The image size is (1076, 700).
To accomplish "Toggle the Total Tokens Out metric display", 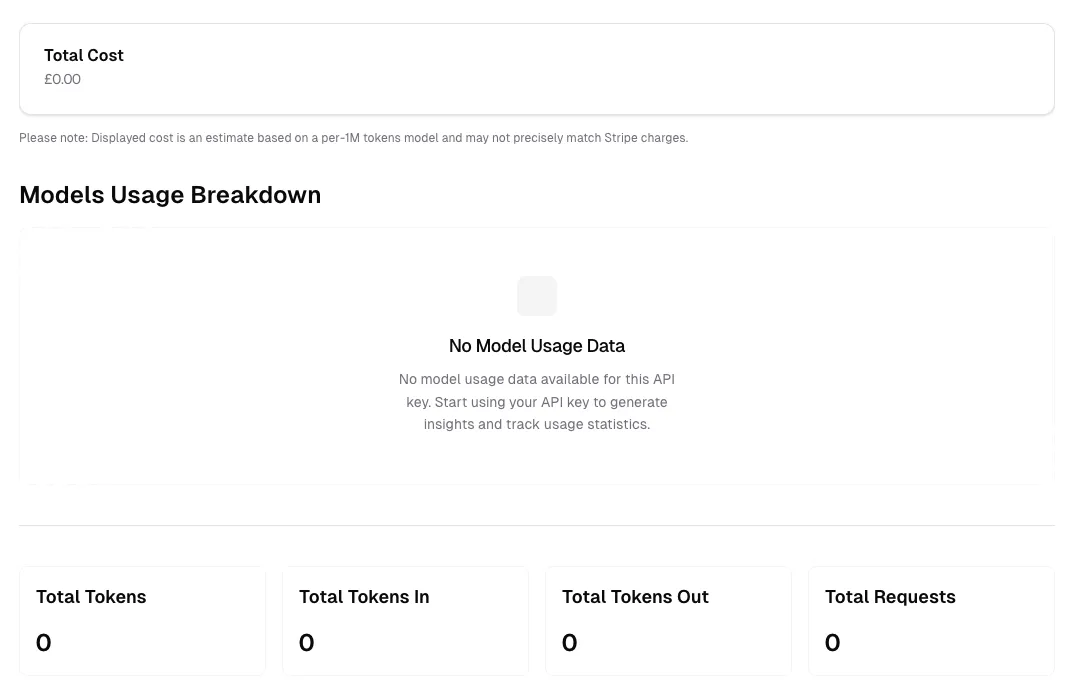I will tap(668, 620).
